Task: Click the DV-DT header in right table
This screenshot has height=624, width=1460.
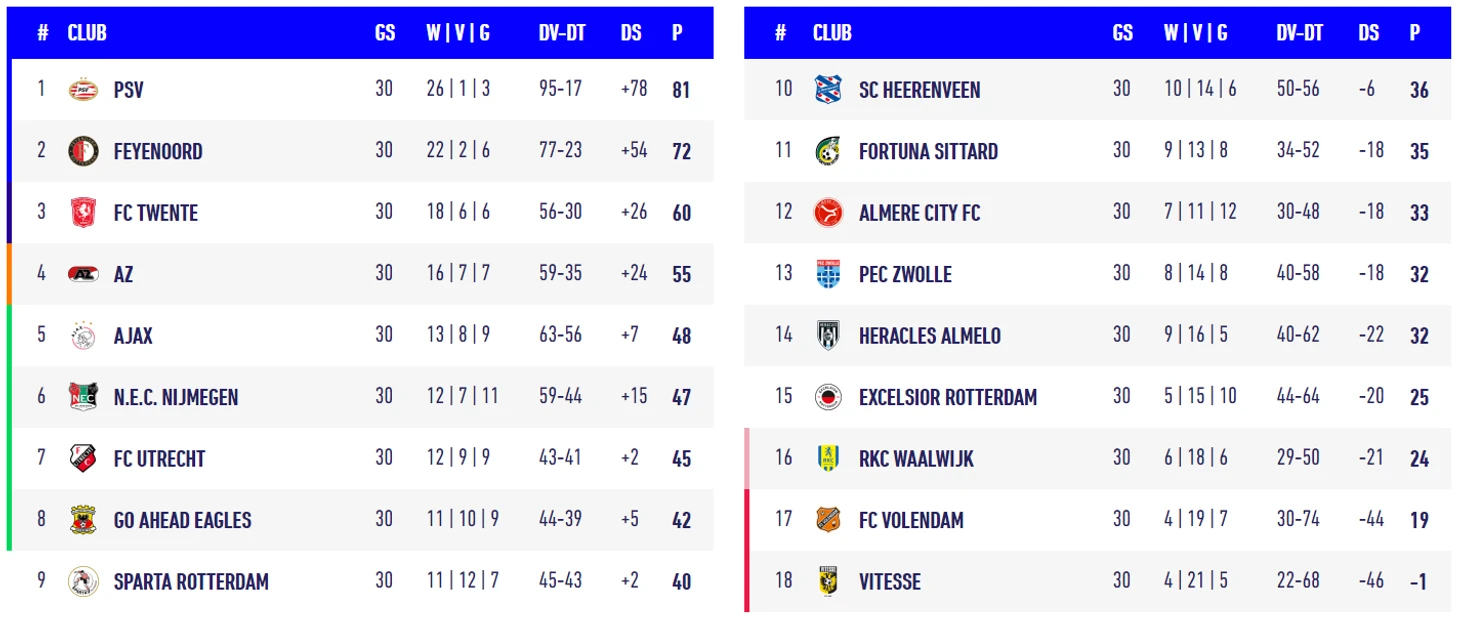Action: 1299,33
